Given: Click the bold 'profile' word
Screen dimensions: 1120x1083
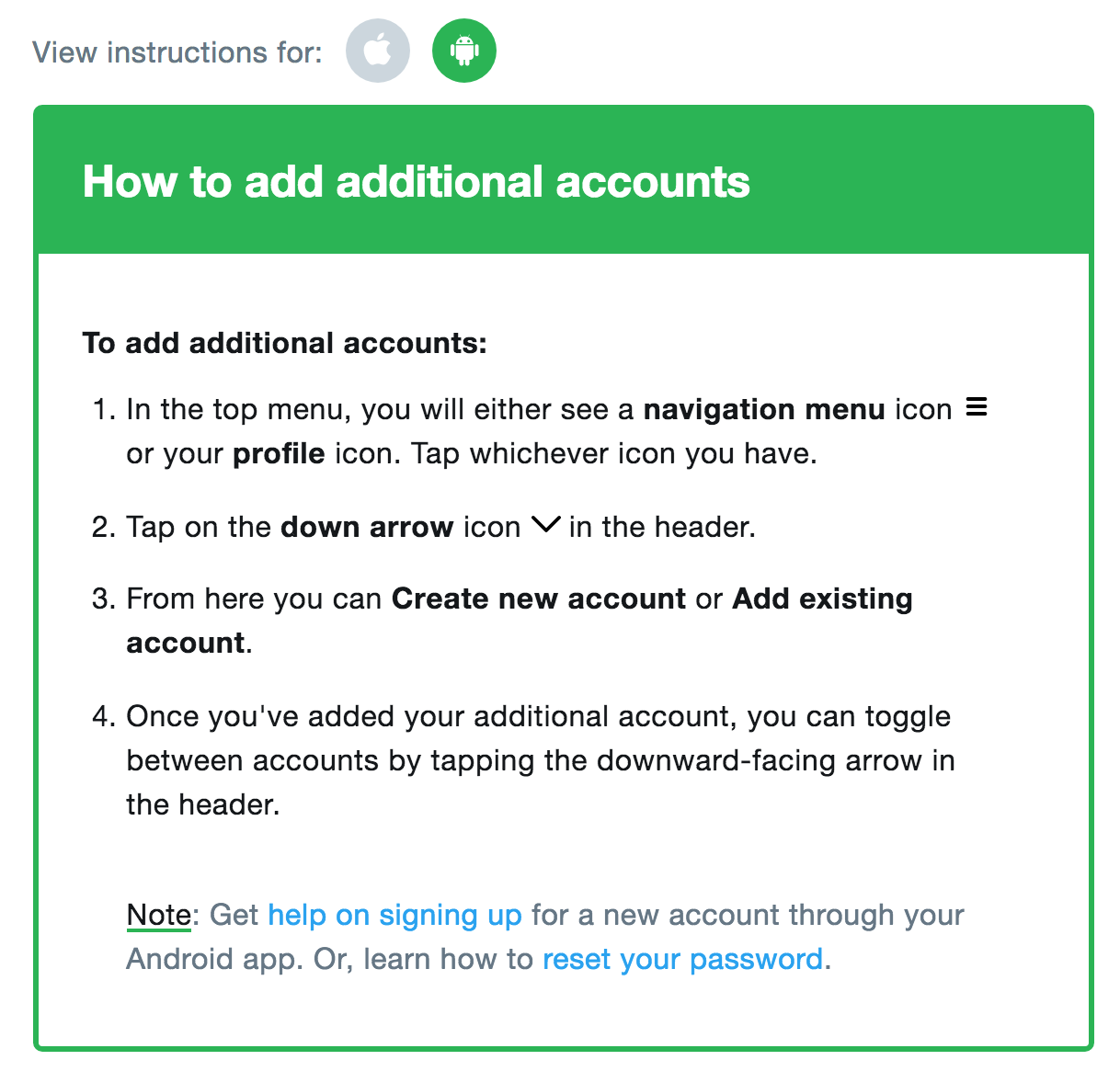Looking at the screenshot, I should tap(279, 453).
